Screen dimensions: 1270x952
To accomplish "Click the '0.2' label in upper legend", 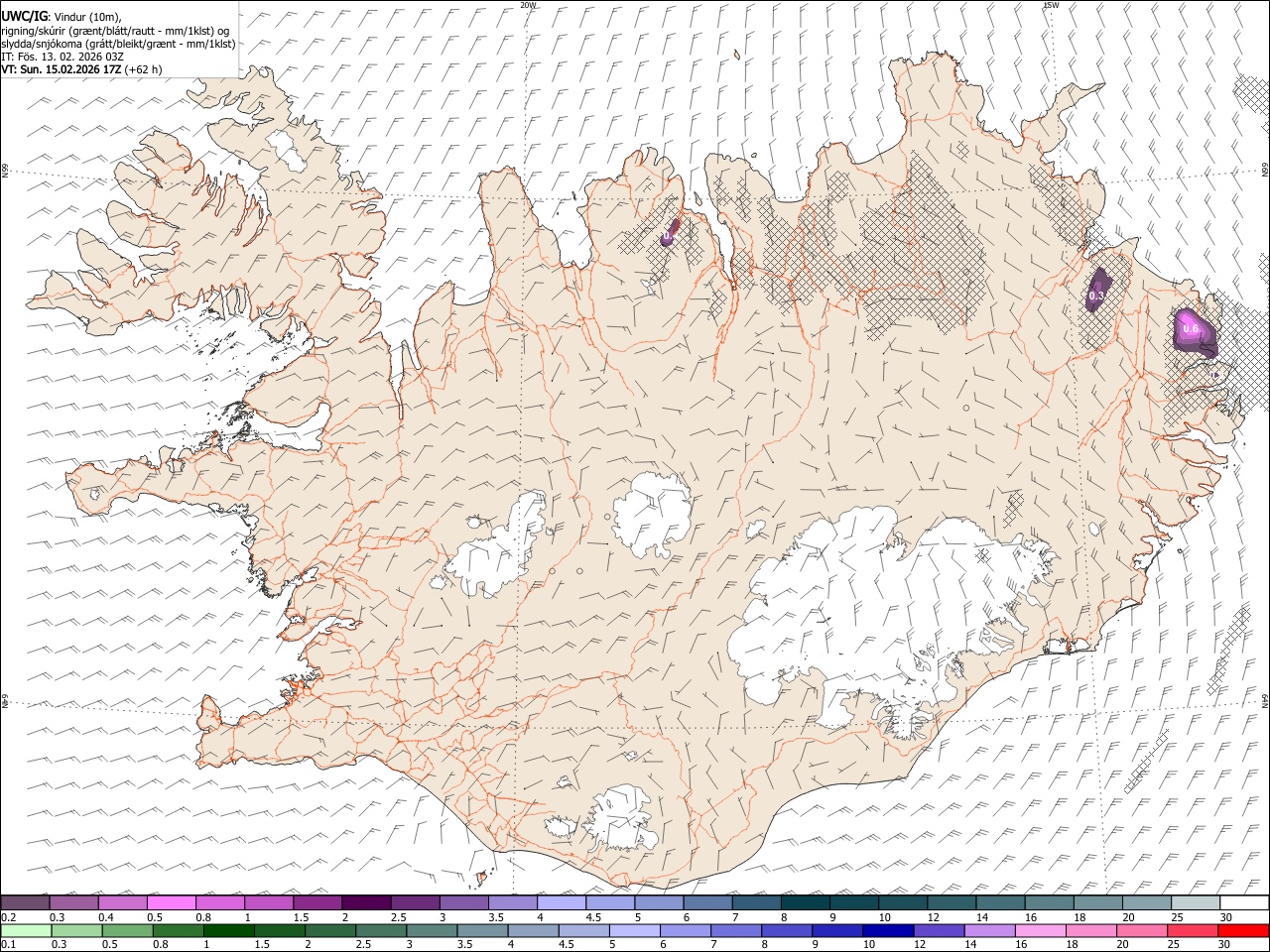I will [8, 917].
